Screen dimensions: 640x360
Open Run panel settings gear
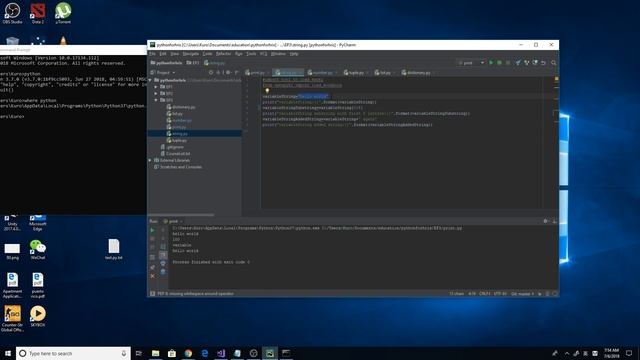click(x=545, y=221)
